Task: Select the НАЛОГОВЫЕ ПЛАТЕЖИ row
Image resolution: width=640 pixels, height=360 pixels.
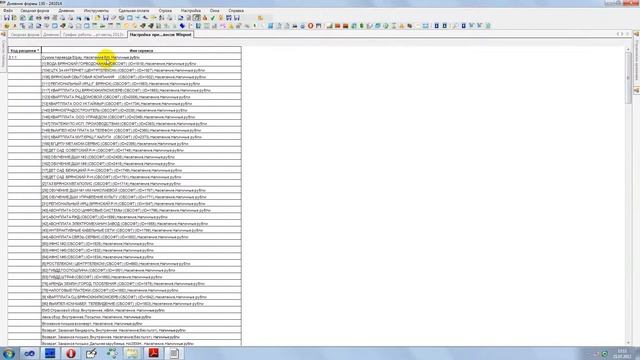Action: [x=141, y=290]
